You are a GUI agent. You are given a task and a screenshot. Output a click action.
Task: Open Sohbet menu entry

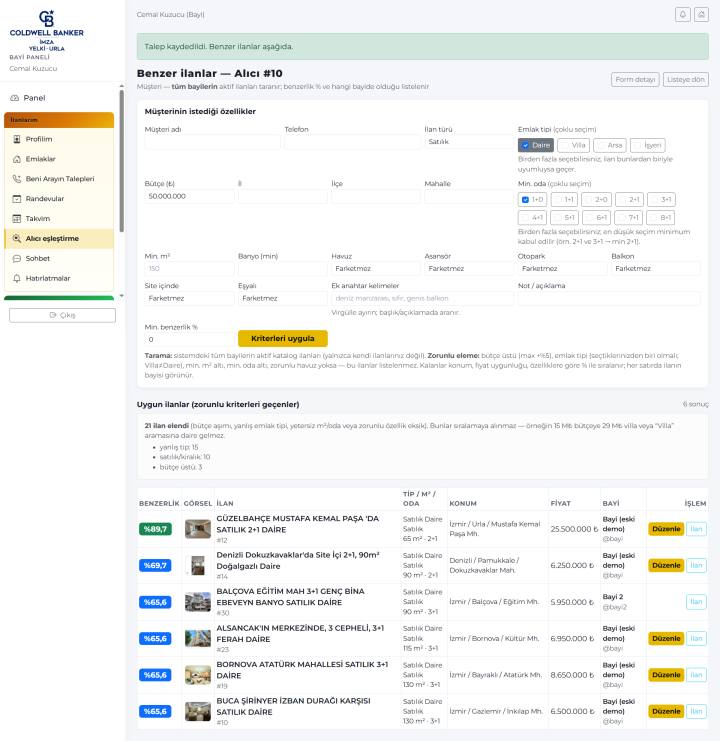point(59,258)
